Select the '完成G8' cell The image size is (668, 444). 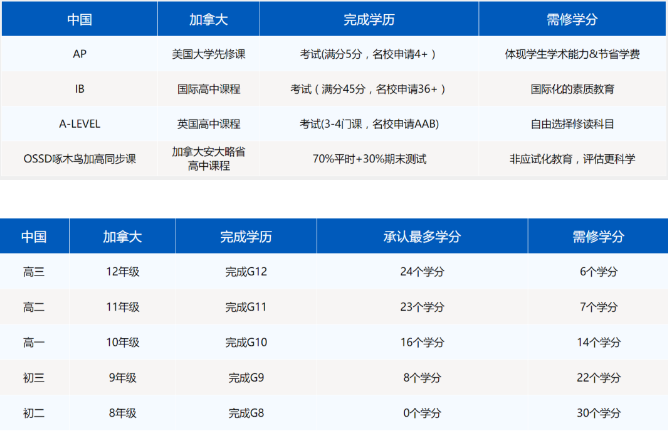point(246,413)
